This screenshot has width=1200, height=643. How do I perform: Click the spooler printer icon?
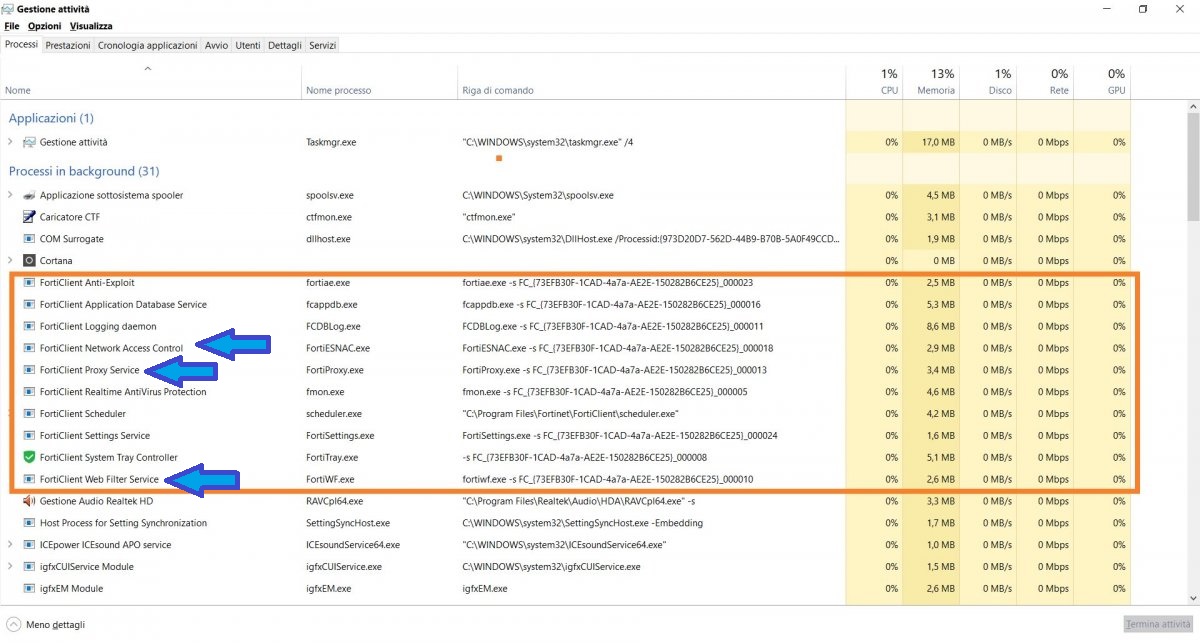point(29,195)
